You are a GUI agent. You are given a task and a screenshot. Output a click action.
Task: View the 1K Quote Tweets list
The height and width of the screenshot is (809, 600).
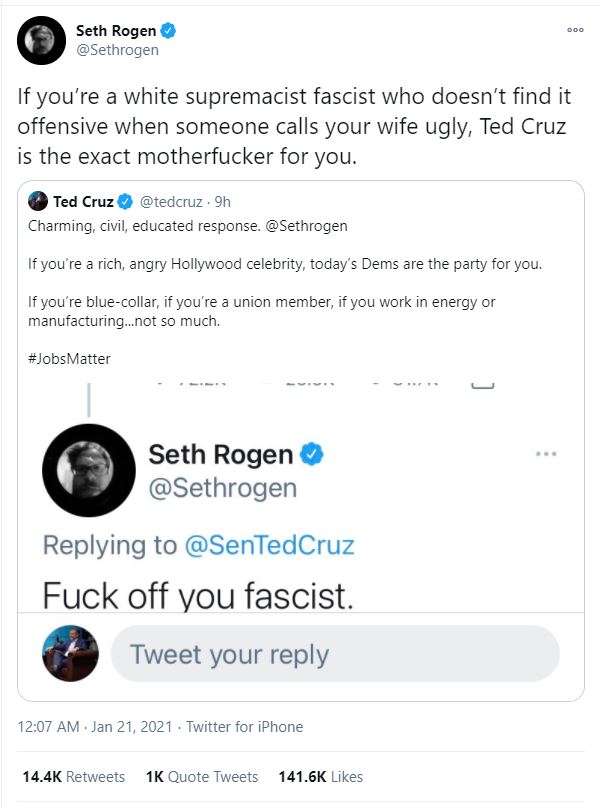[201, 776]
